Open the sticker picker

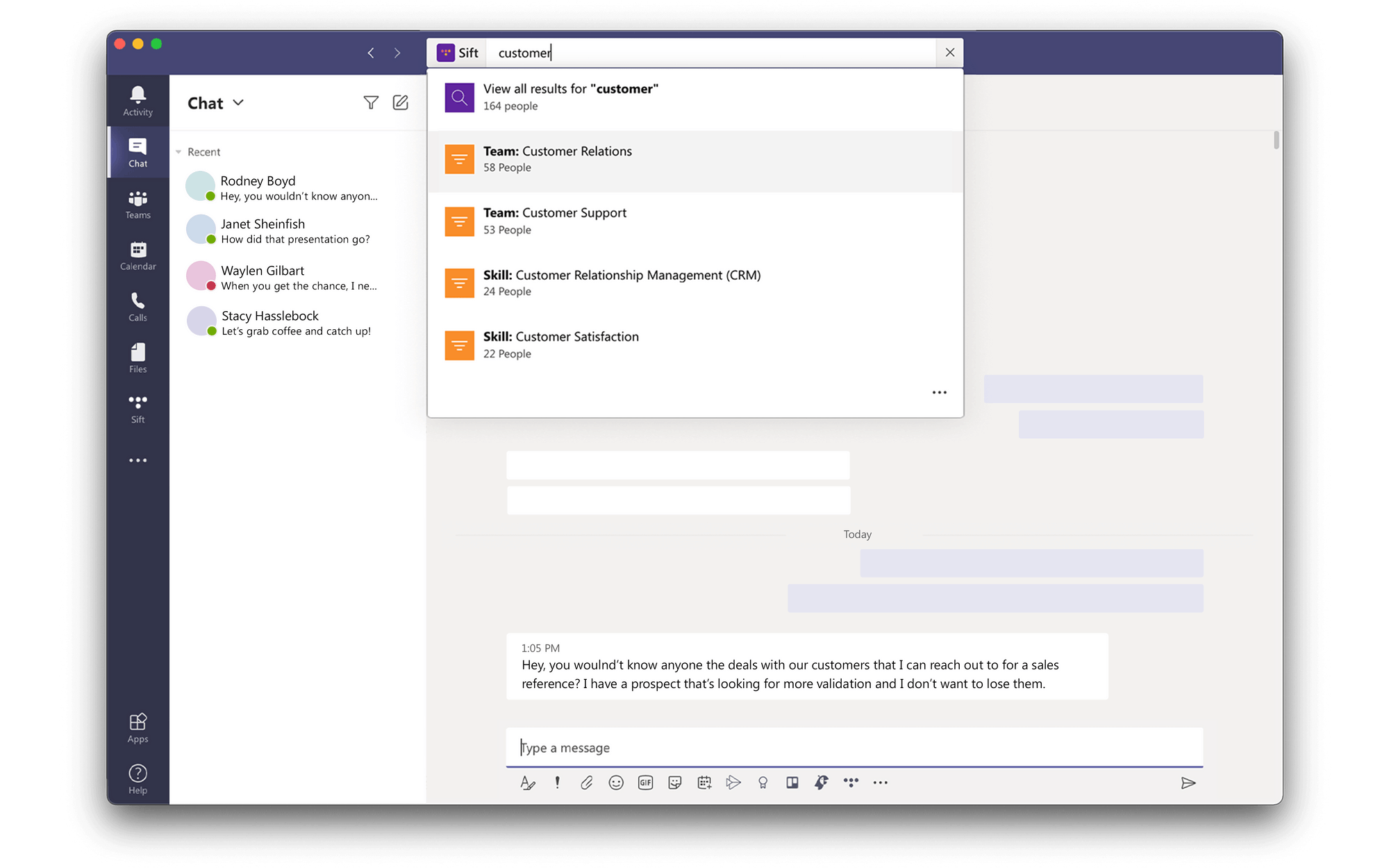(674, 783)
